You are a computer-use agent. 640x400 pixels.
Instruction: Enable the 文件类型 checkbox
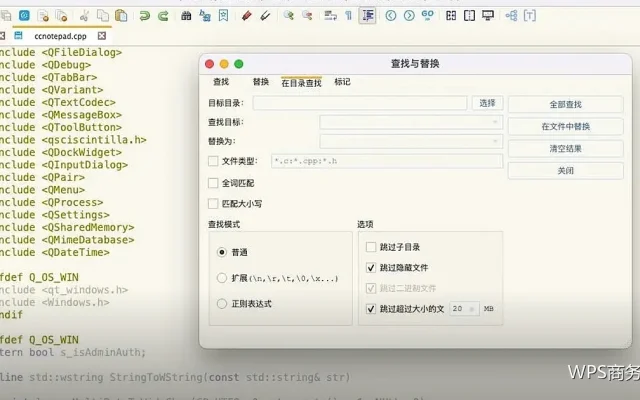point(213,161)
